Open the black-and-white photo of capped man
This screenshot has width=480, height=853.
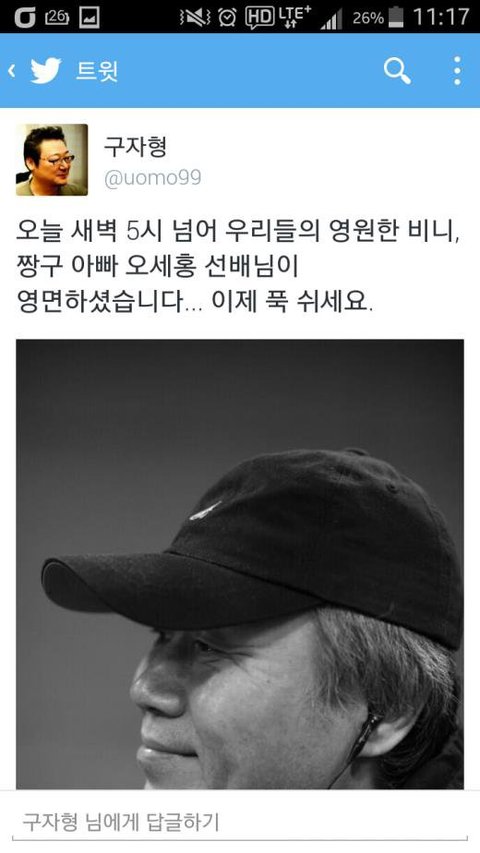[240, 564]
